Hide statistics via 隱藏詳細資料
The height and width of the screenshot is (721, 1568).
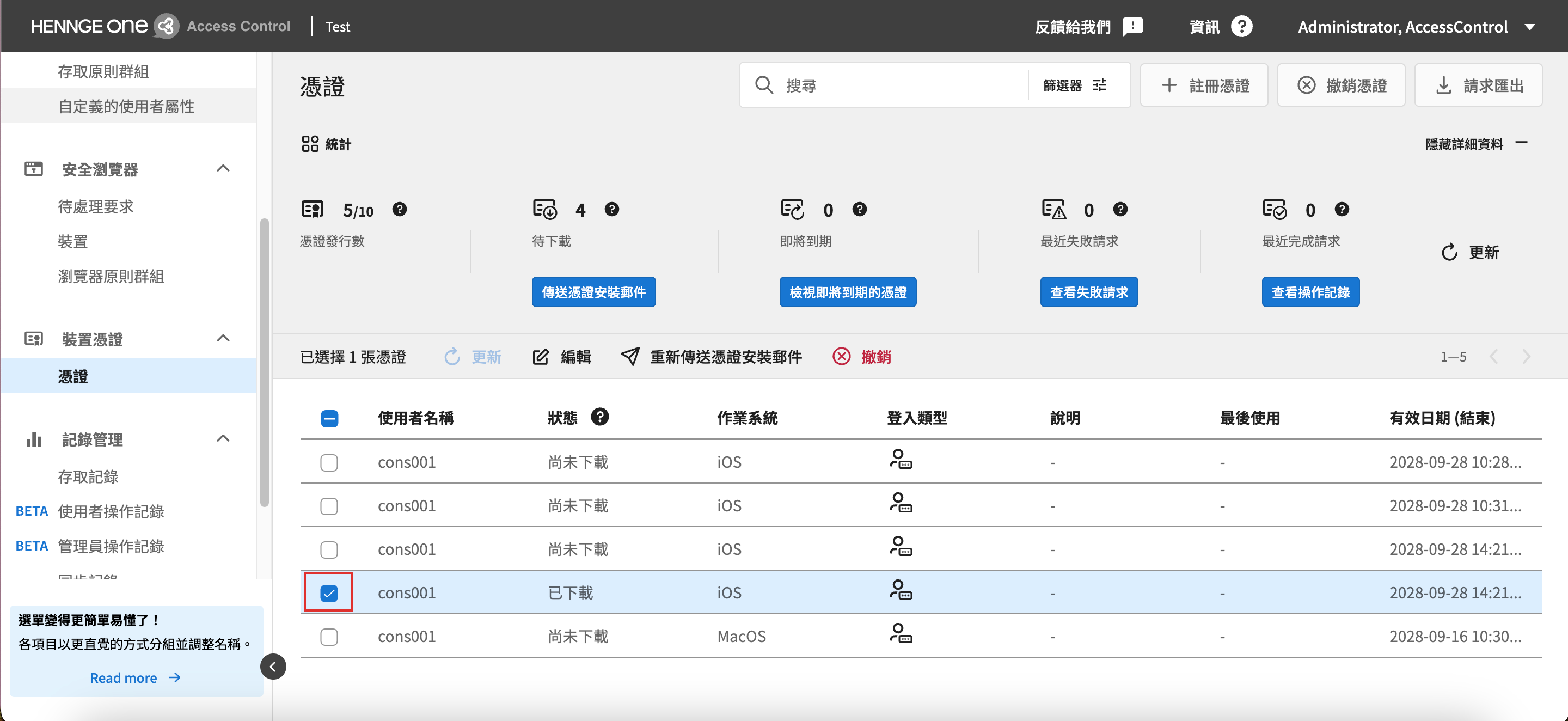(1477, 144)
